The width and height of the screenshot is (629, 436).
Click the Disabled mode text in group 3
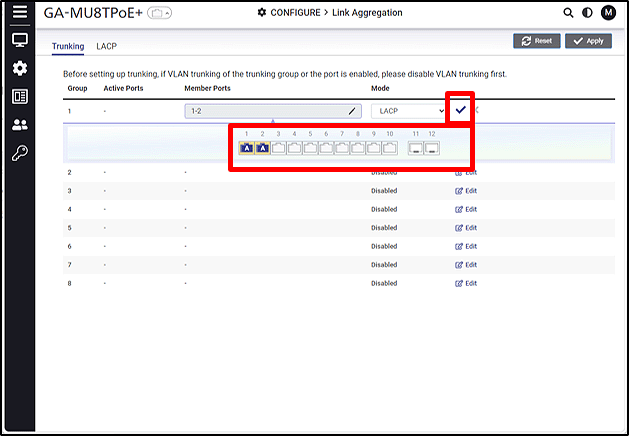384,191
